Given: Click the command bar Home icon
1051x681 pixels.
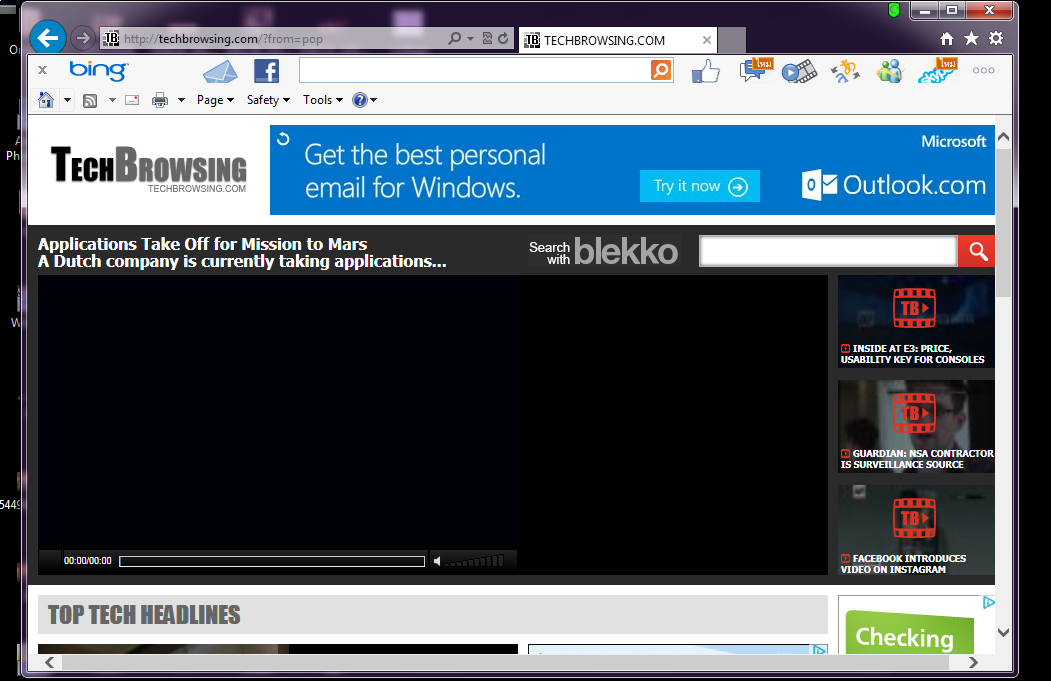Looking at the screenshot, I should pos(46,100).
